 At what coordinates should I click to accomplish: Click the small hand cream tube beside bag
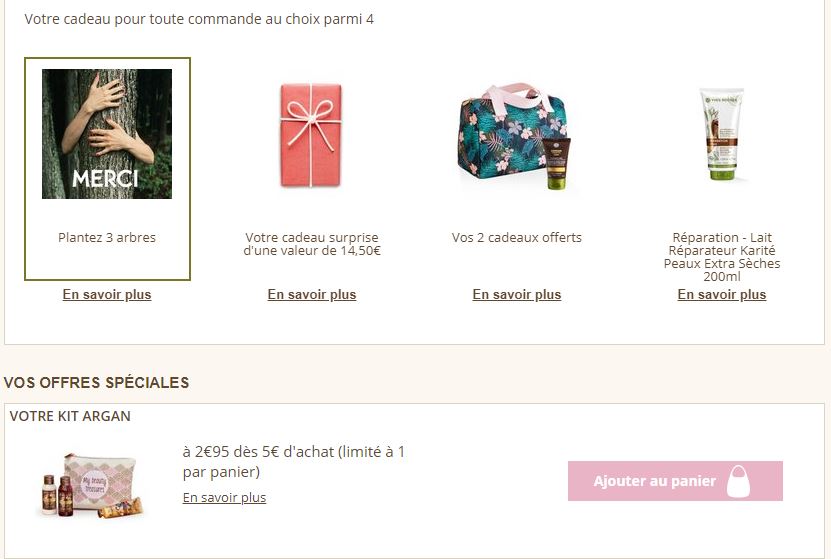[556, 163]
